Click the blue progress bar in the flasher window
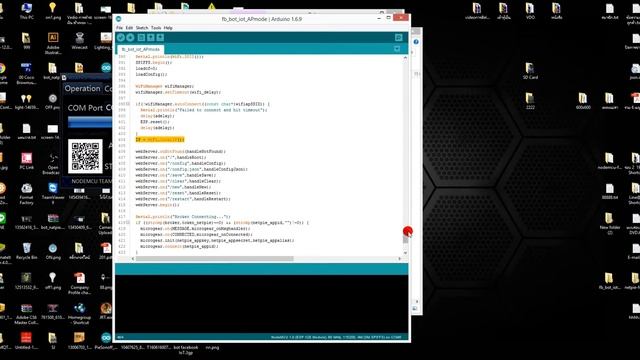This screenshot has height=360, width=640. pyautogui.click(x=90, y=122)
